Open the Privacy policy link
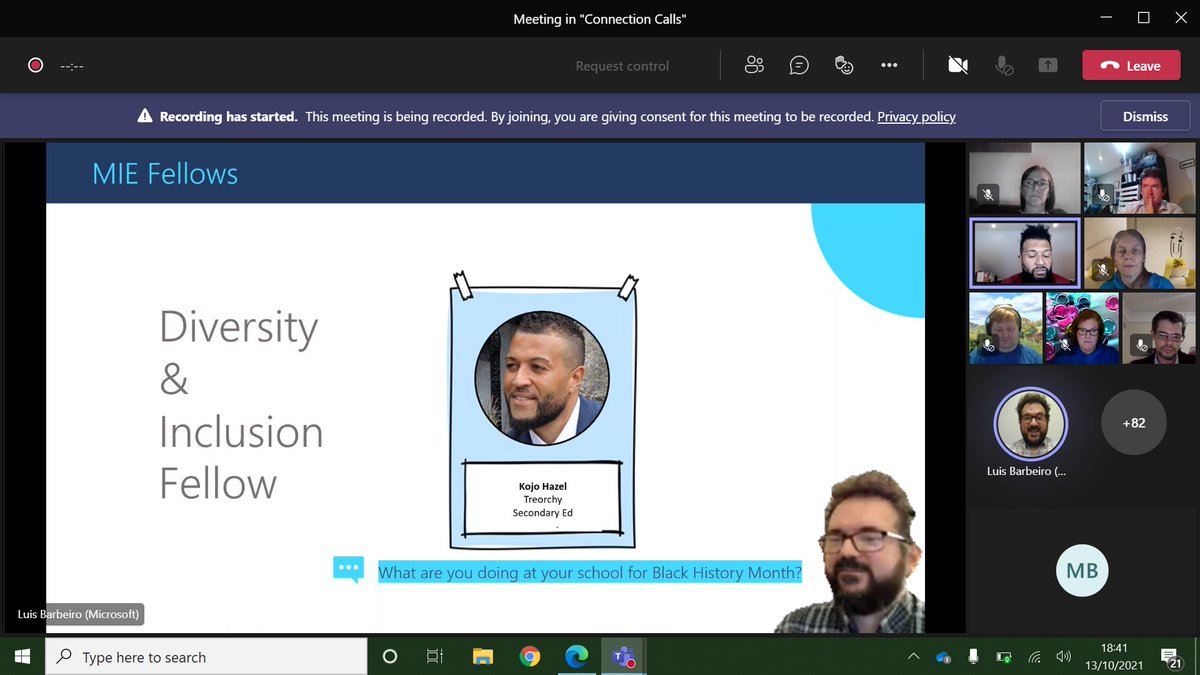This screenshot has width=1200, height=675. [x=916, y=117]
